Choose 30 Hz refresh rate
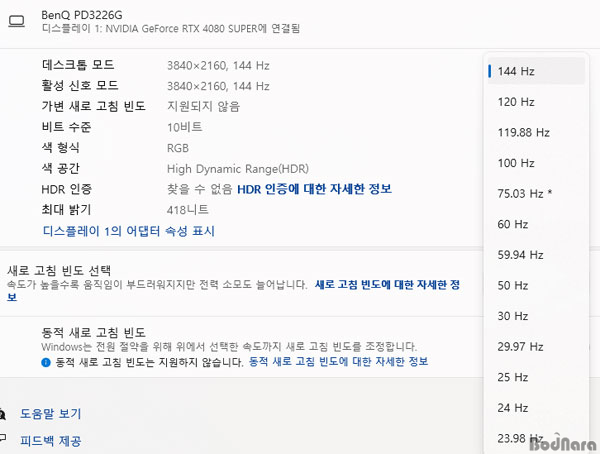The height and width of the screenshot is (454, 600). pos(536,316)
